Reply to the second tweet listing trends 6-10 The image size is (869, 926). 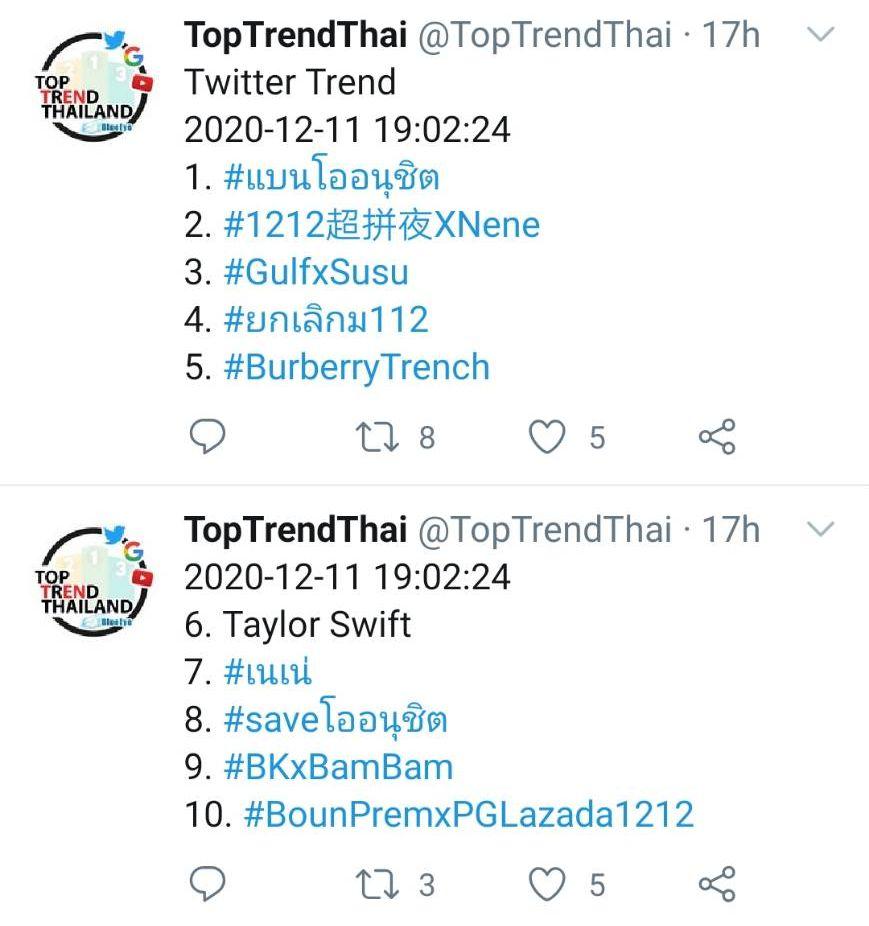coord(207,885)
